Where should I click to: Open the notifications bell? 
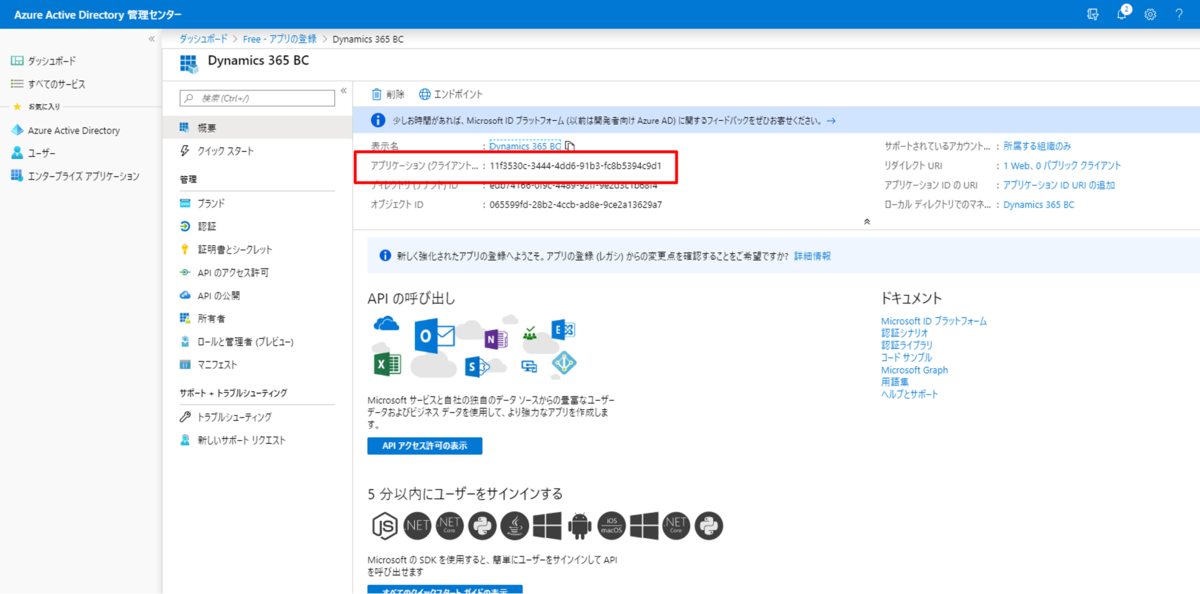[1122, 14]
